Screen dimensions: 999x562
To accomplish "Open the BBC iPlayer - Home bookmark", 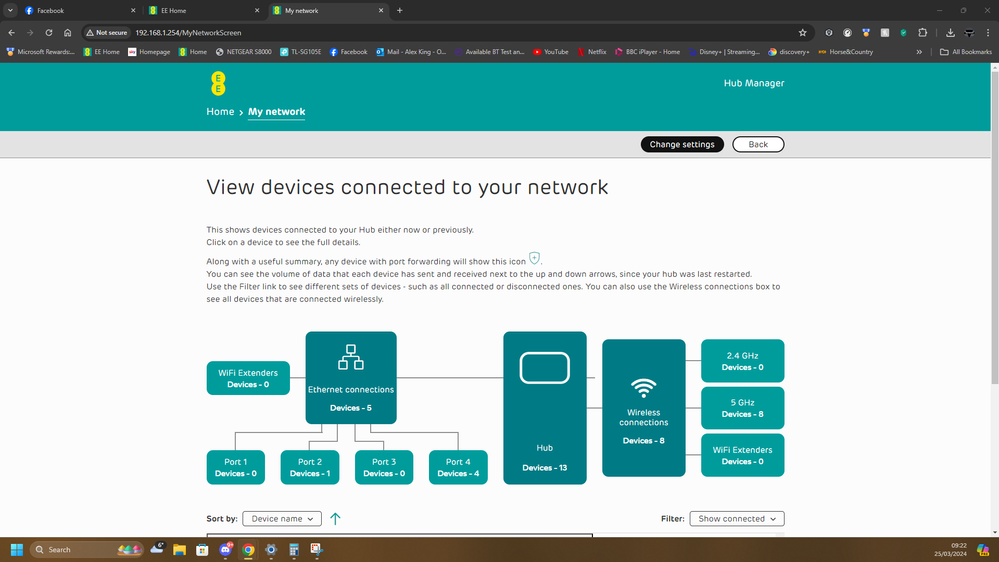I will coord(647,52).
